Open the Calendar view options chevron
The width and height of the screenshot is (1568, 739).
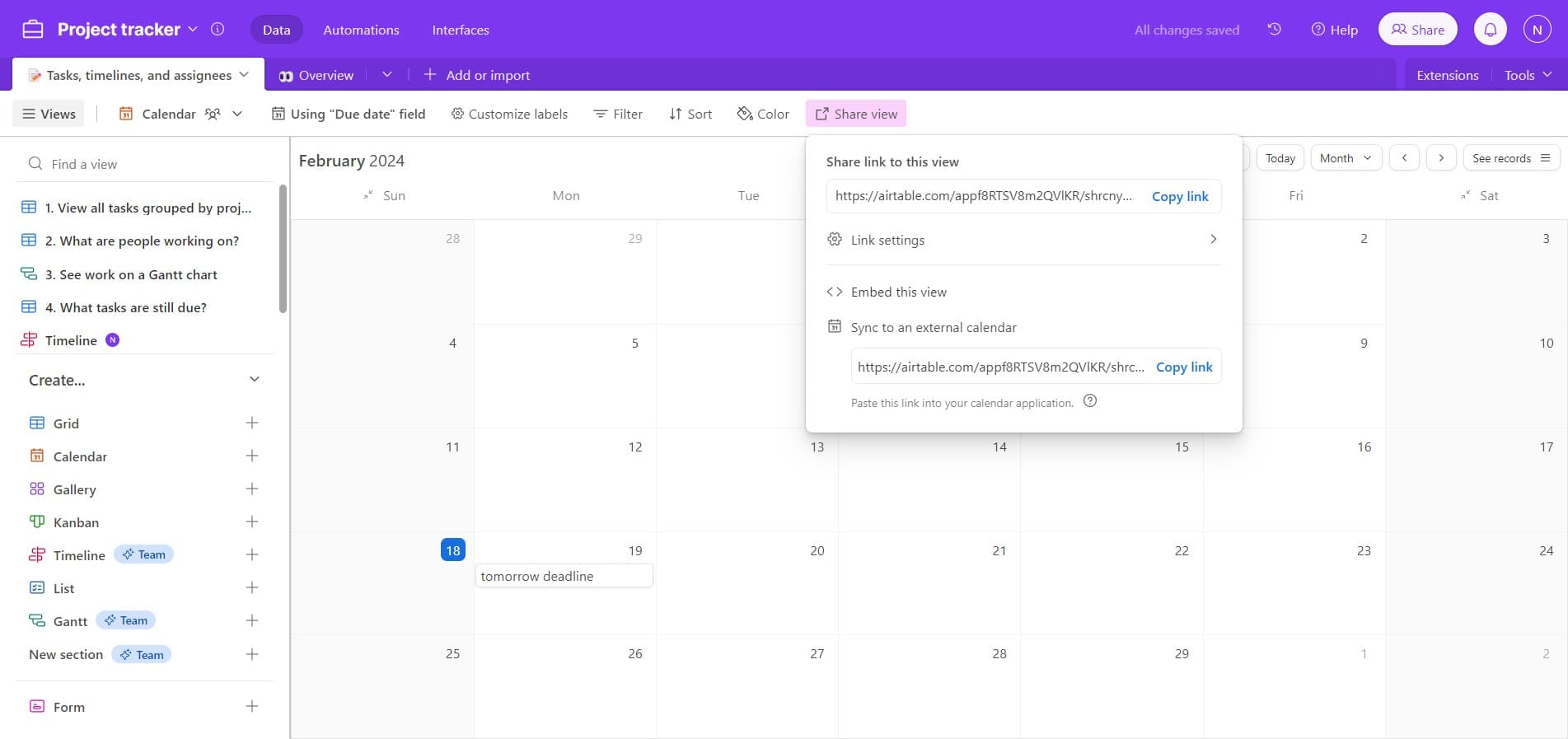point(237,114)
